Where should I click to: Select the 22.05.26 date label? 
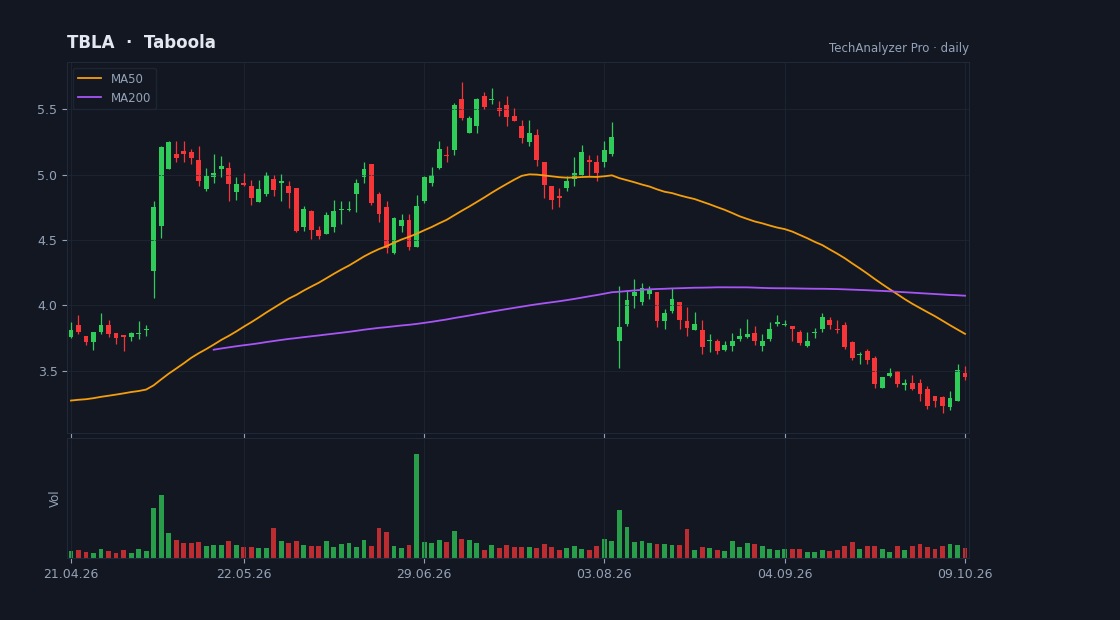coord(244,574)
